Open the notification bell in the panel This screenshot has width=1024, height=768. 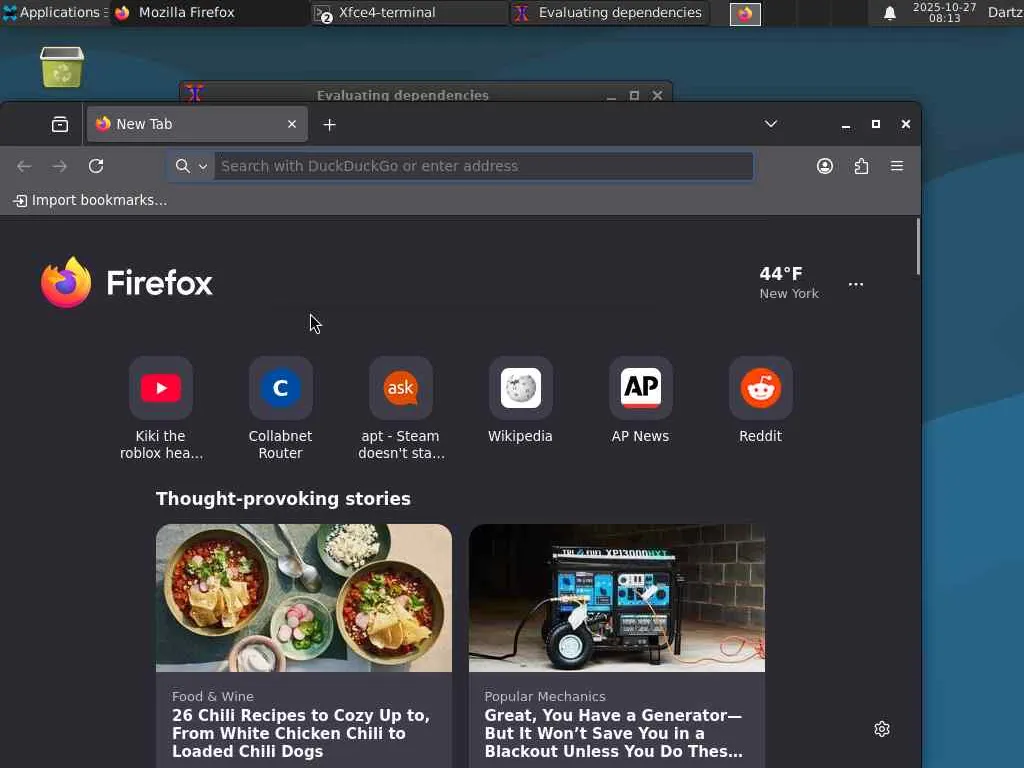[889, 13]
